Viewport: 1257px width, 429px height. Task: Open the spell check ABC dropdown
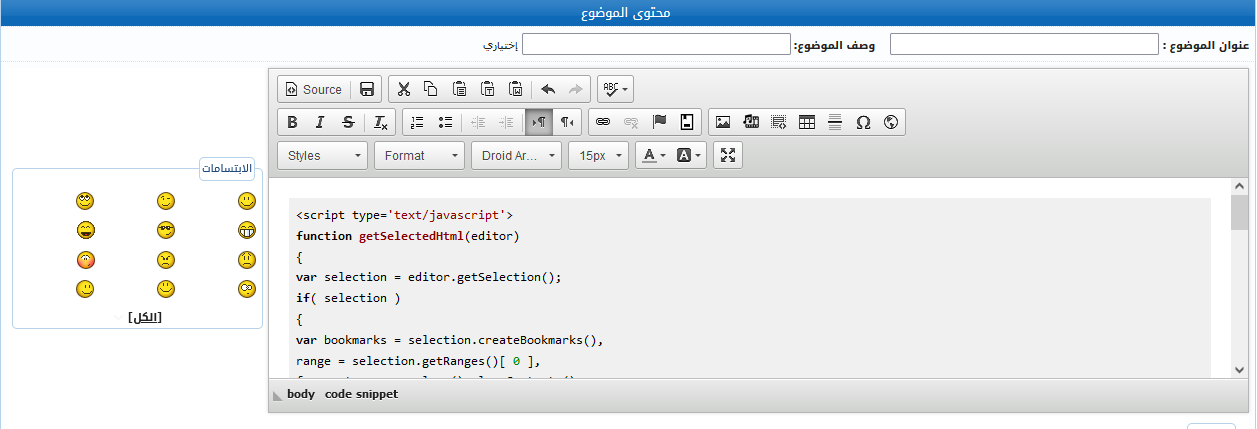click(615, 89)
